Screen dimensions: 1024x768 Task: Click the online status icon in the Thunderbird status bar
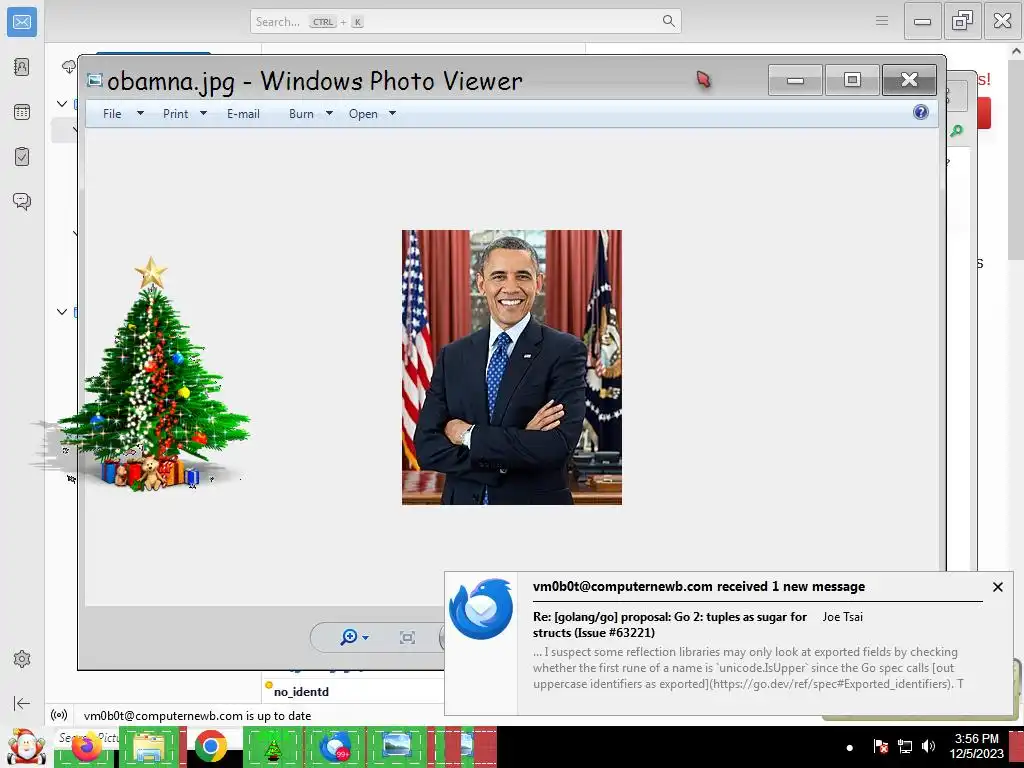59,715
